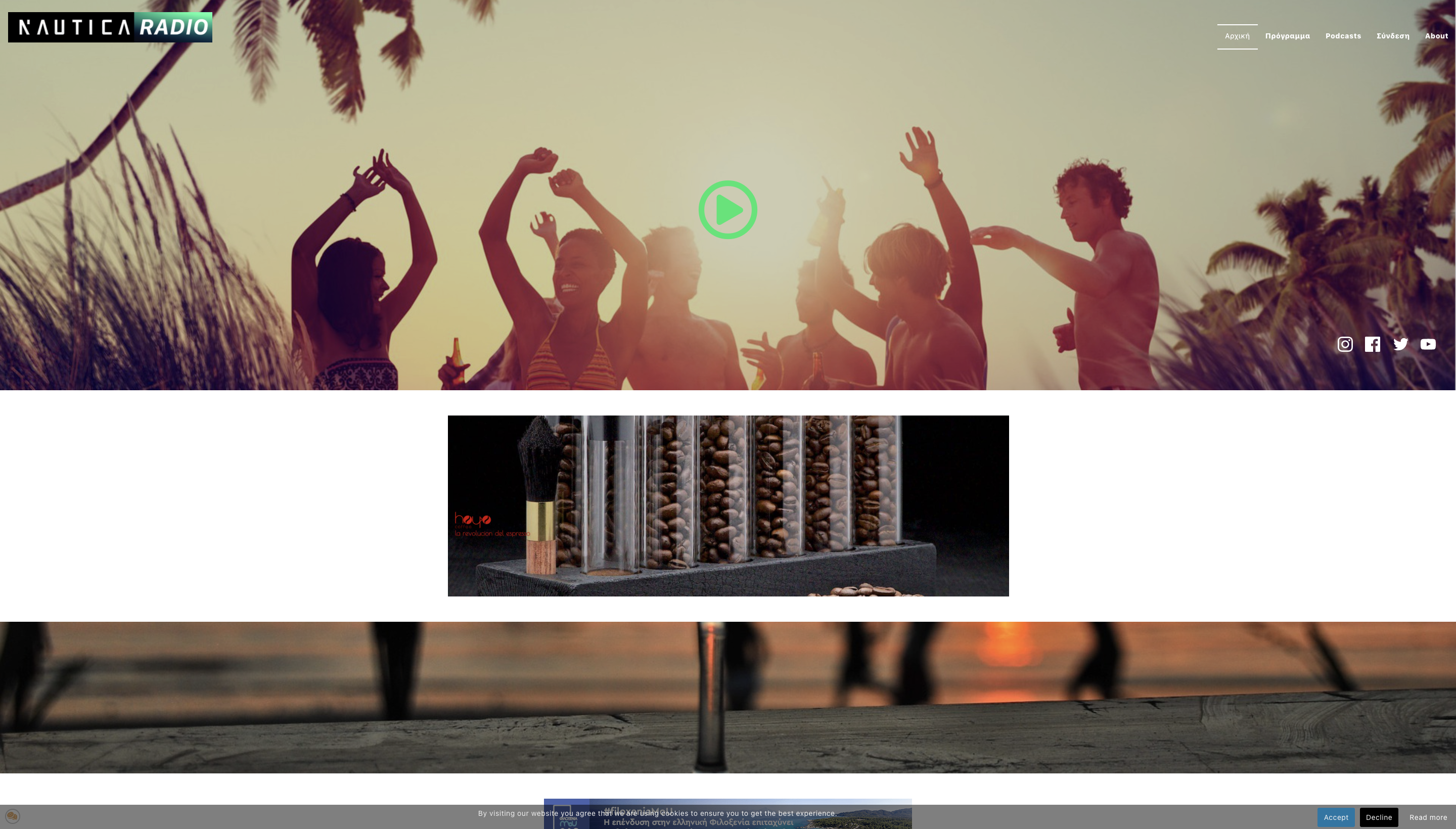The width and height of the screenshot is (1456, 829).
Task: Navigate to the Podcasts menu item
Action: [x=1343, y=36]
